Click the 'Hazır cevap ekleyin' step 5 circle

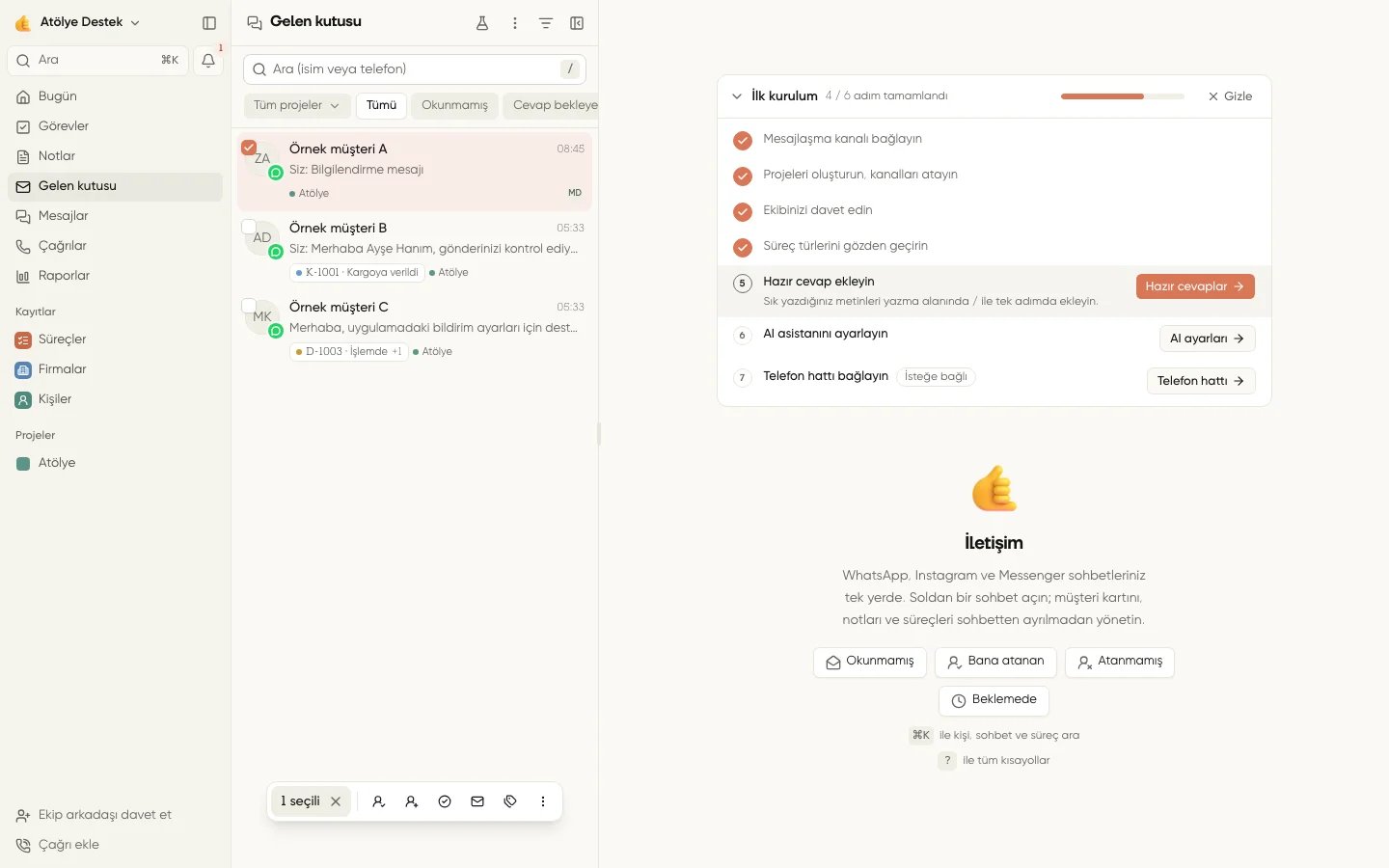point(742,283)
